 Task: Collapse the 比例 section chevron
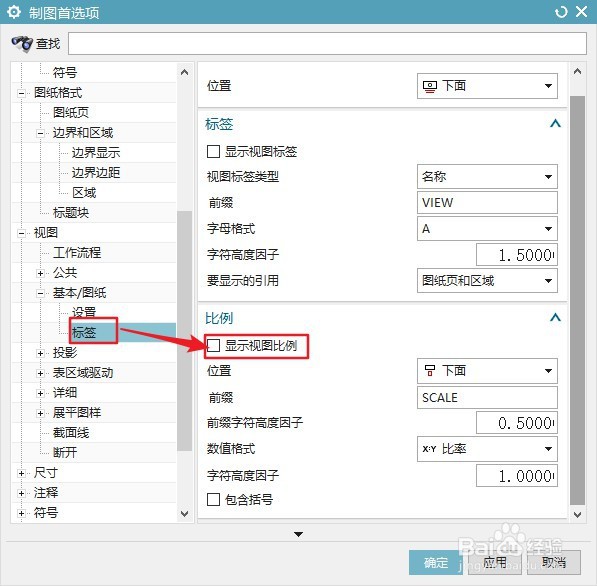coord(555,317)
